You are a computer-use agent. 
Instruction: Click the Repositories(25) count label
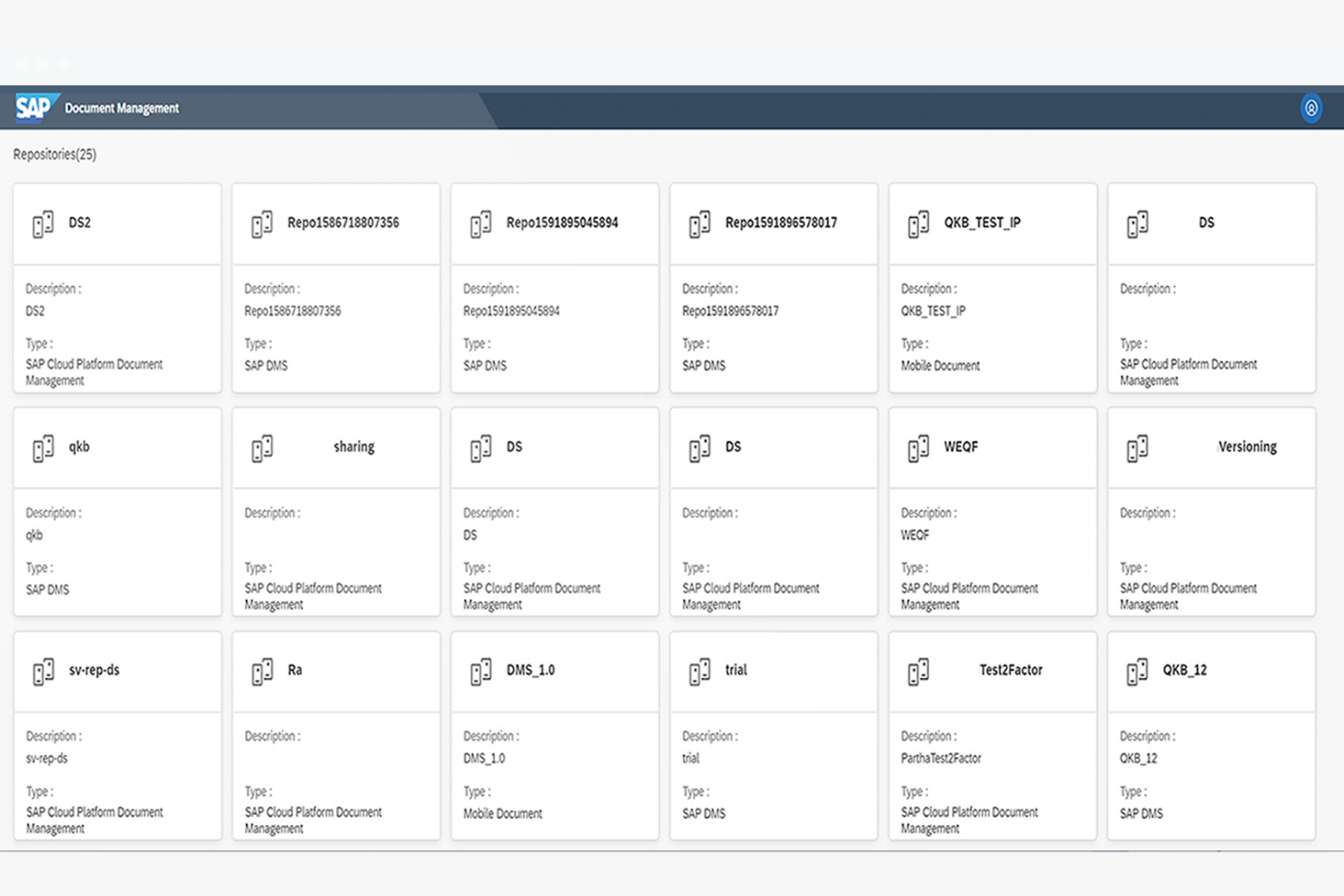coord(54,154)
